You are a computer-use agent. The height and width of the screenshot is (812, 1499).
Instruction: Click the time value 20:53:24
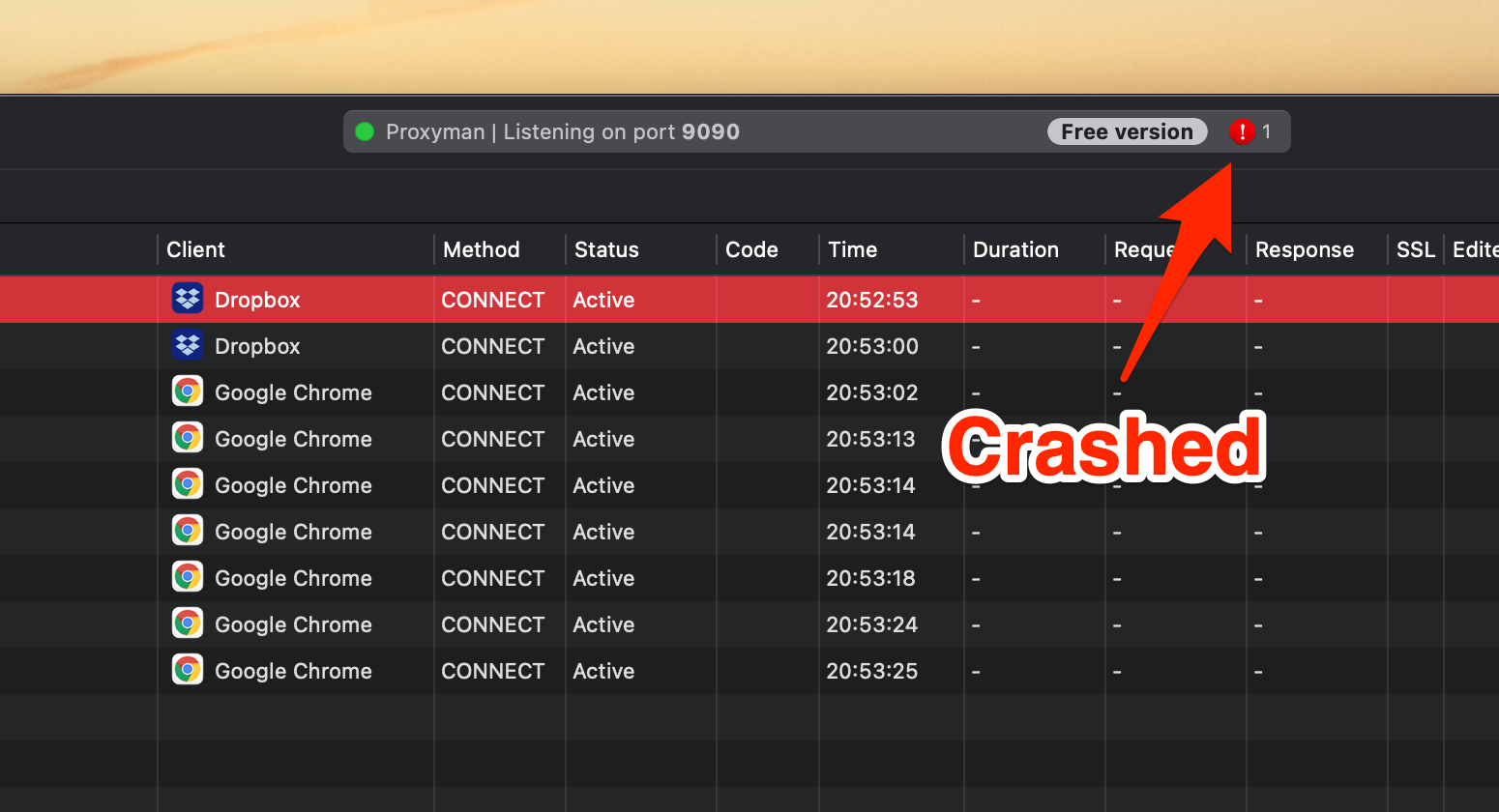[872, 624]
